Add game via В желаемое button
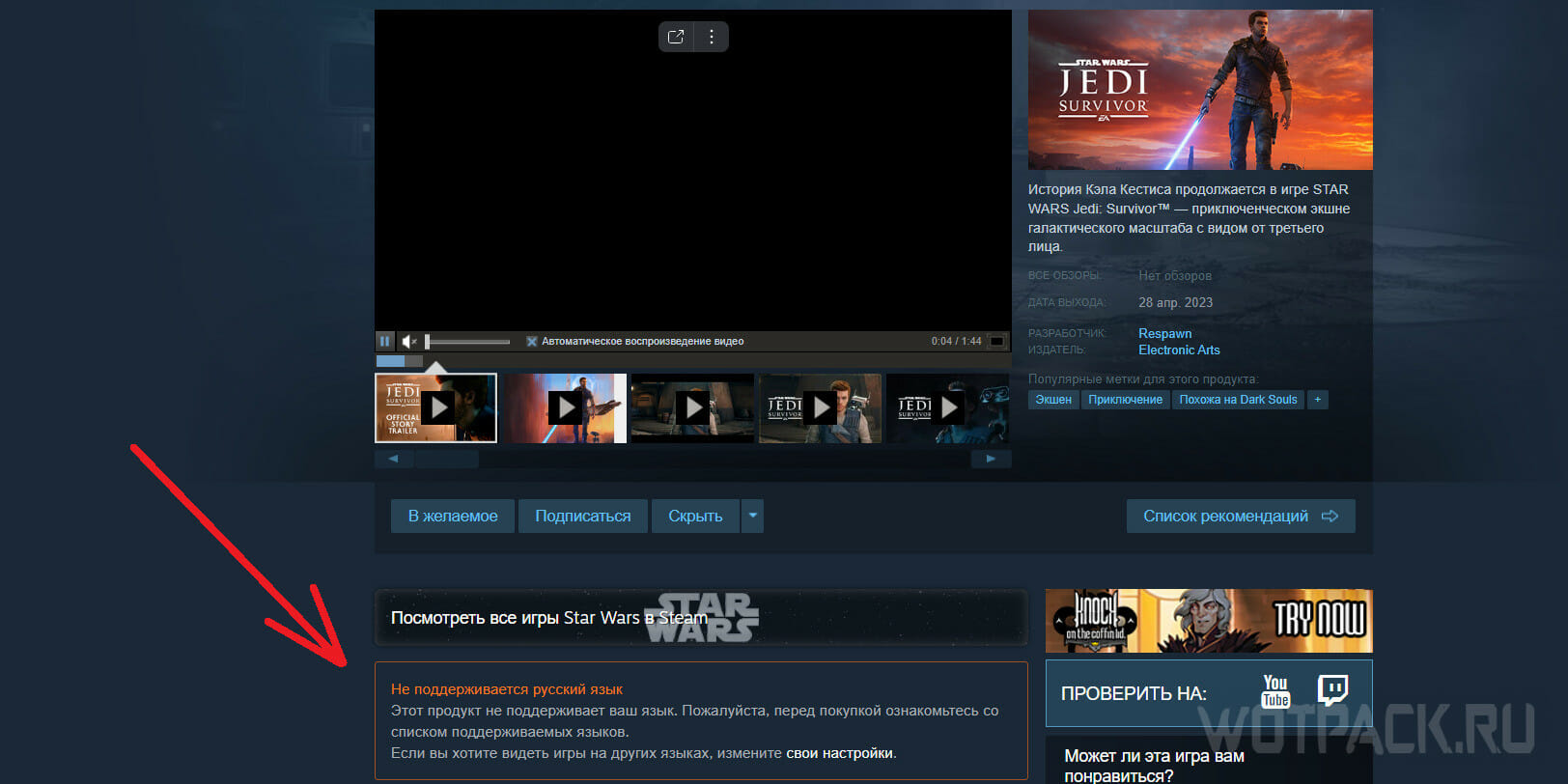The image size is (1568, 784). pyautogui.click(x=453, y=516)
